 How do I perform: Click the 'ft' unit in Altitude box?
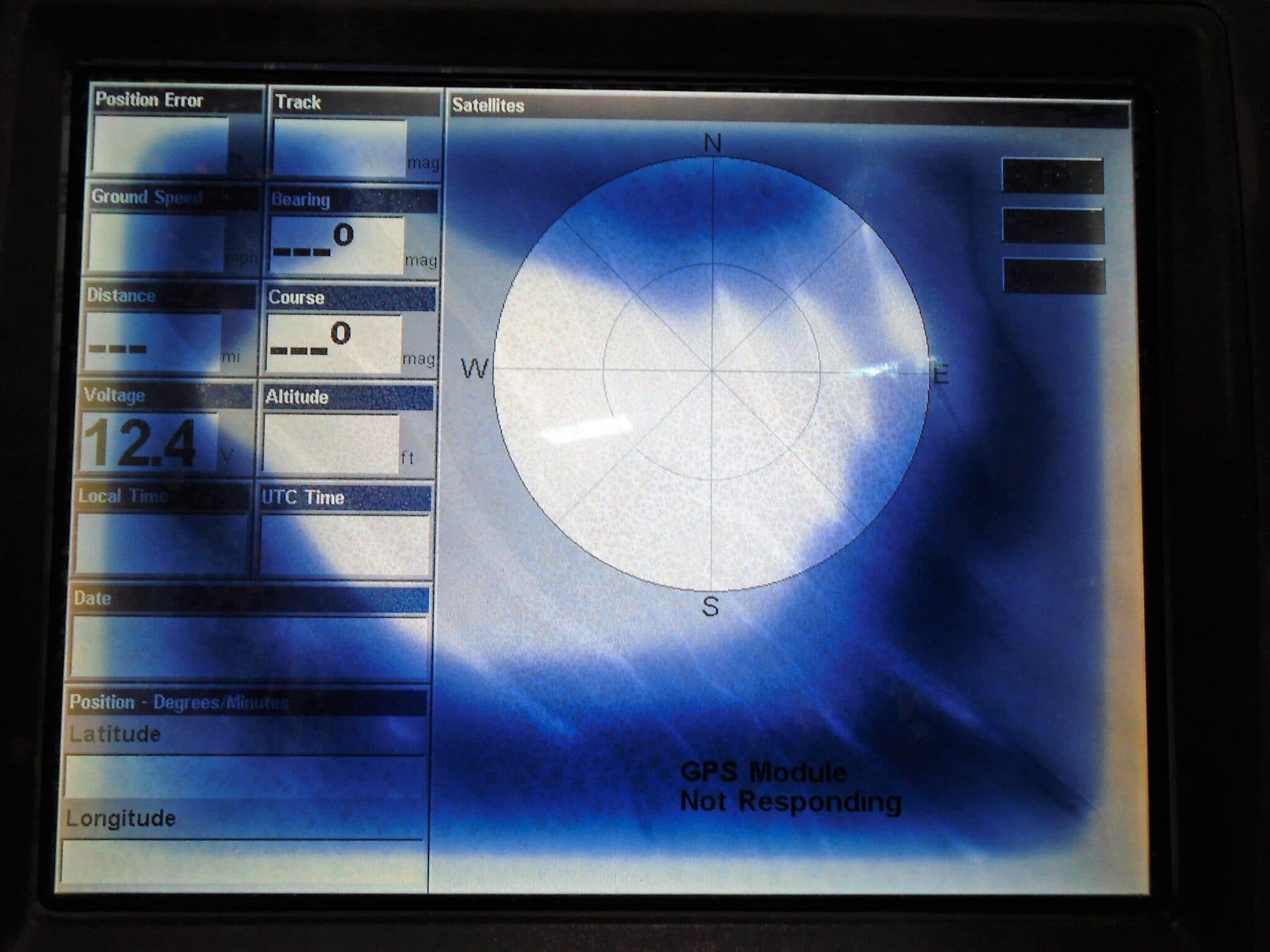tap(407, 457)
